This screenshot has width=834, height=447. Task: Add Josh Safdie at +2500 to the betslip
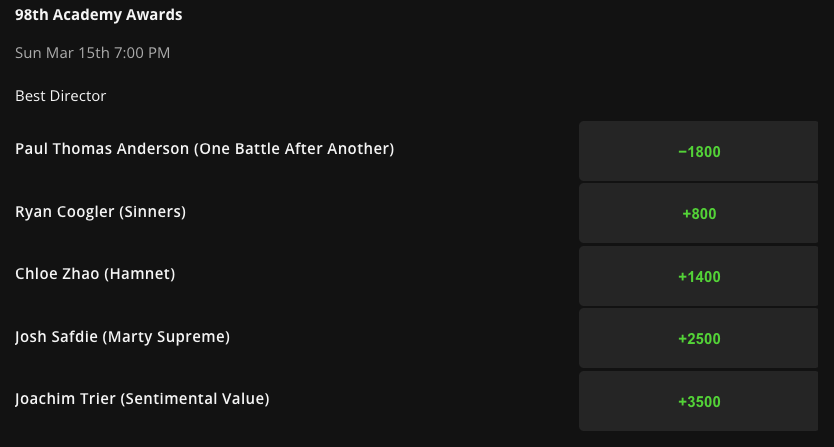698,338
